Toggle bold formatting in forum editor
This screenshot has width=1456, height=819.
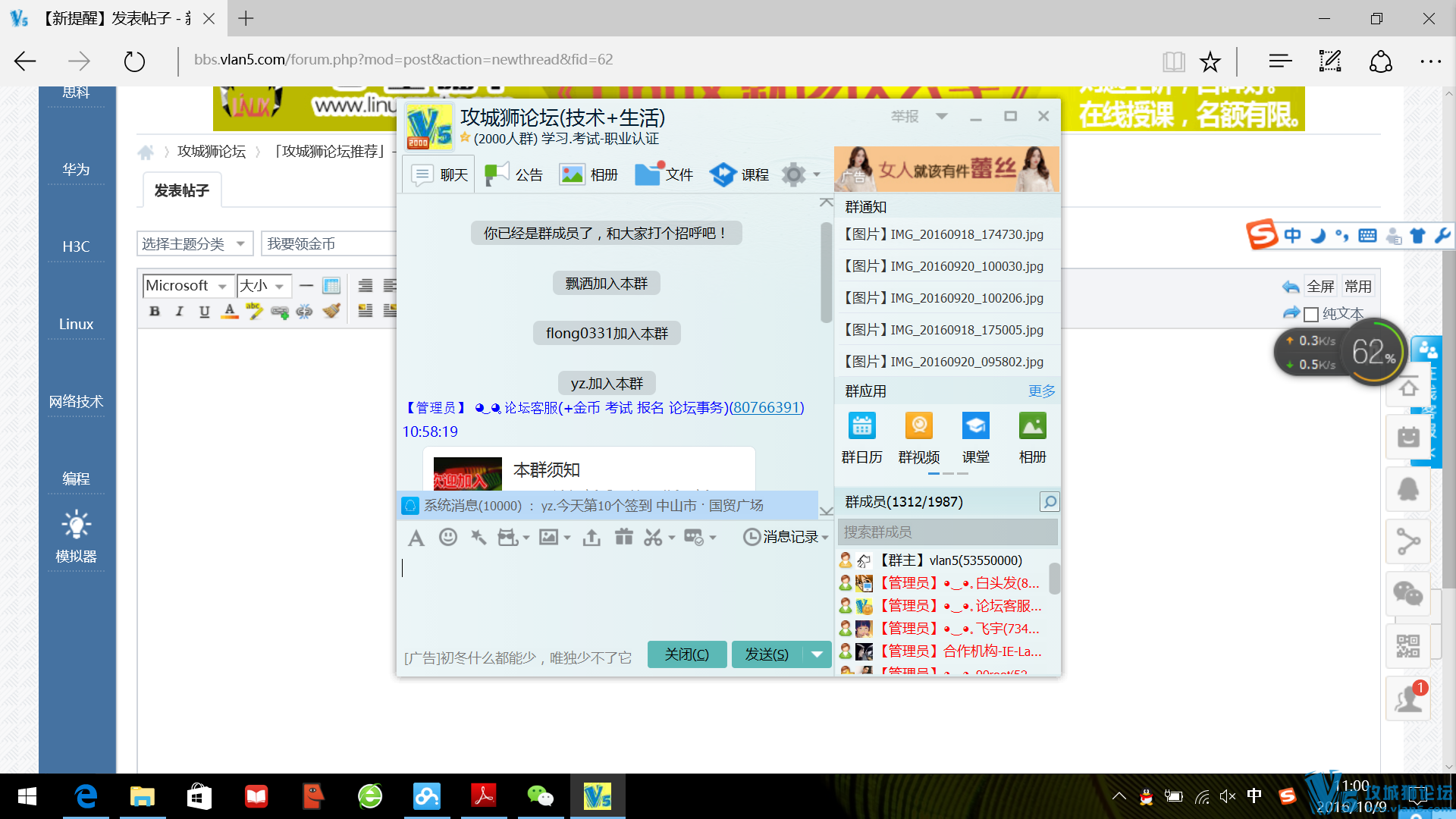pos(155,311)
